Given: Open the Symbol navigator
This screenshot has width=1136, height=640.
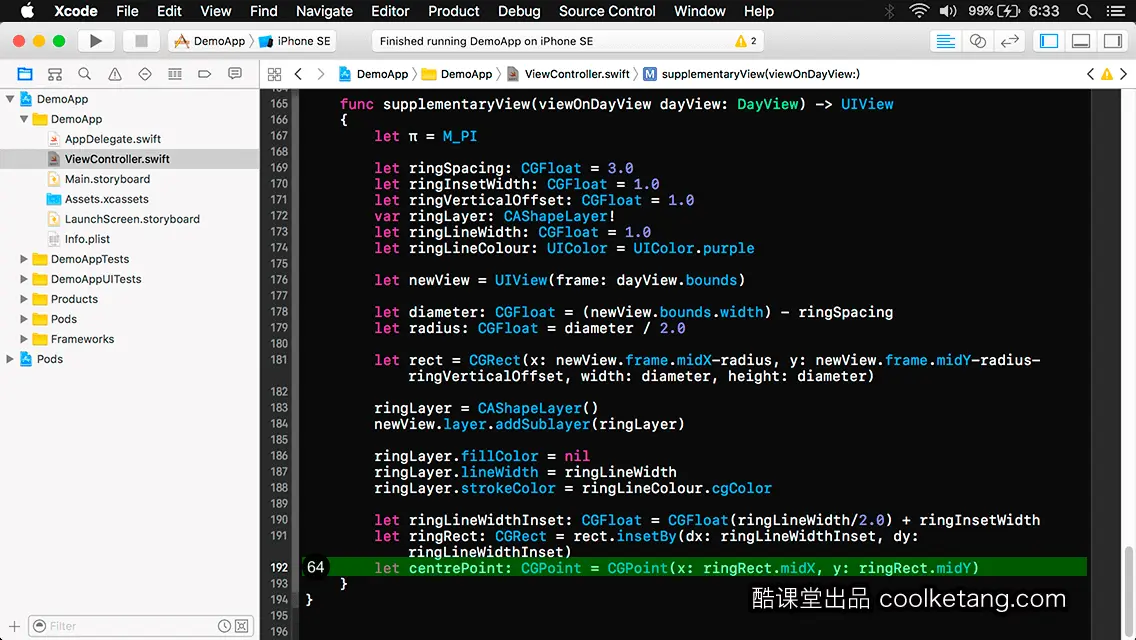Looking at the screenshot, I should tap(55, 74).
